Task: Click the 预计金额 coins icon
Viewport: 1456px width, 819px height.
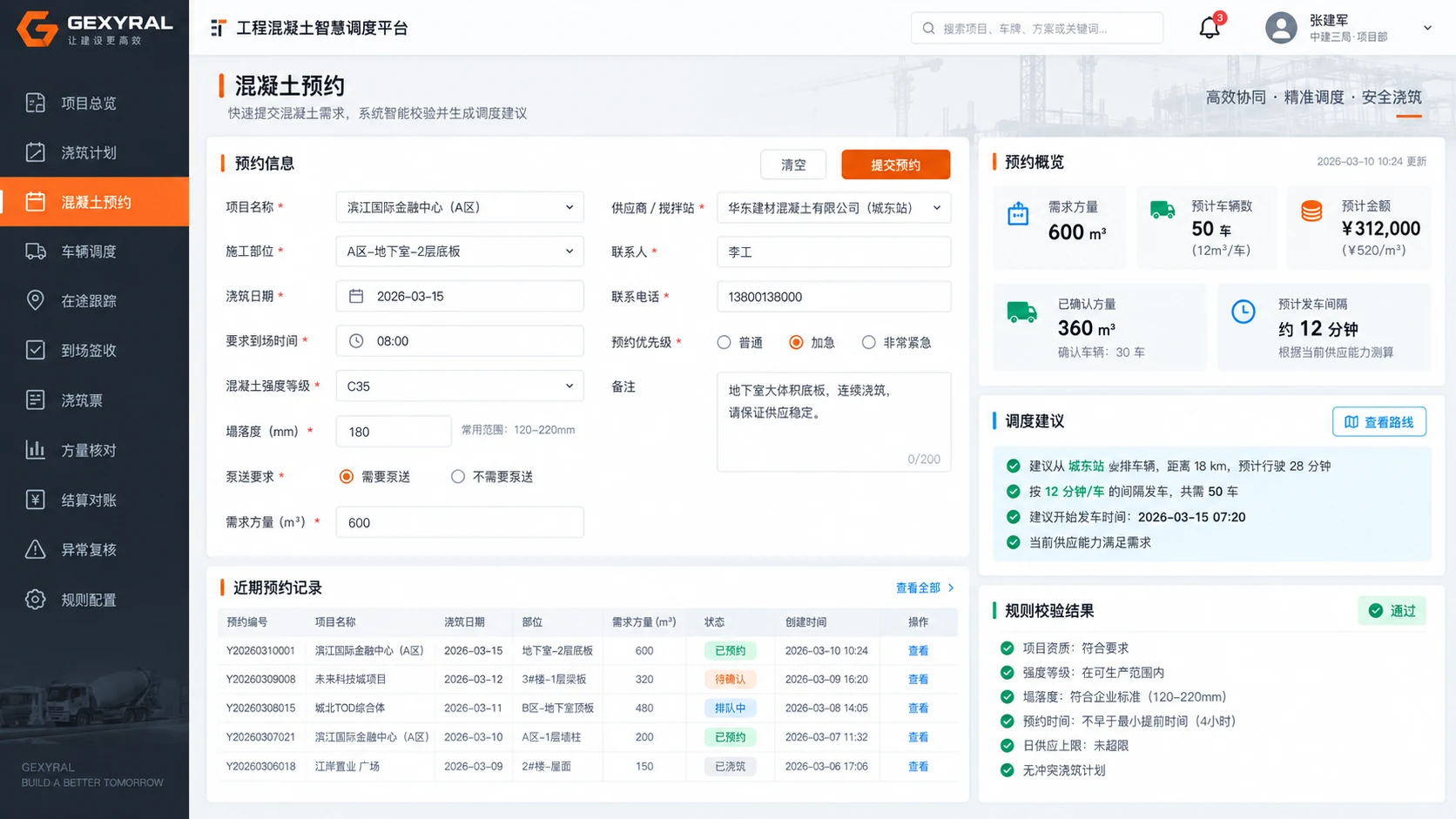Action: pyautogui.click(x=1311, y=211)
